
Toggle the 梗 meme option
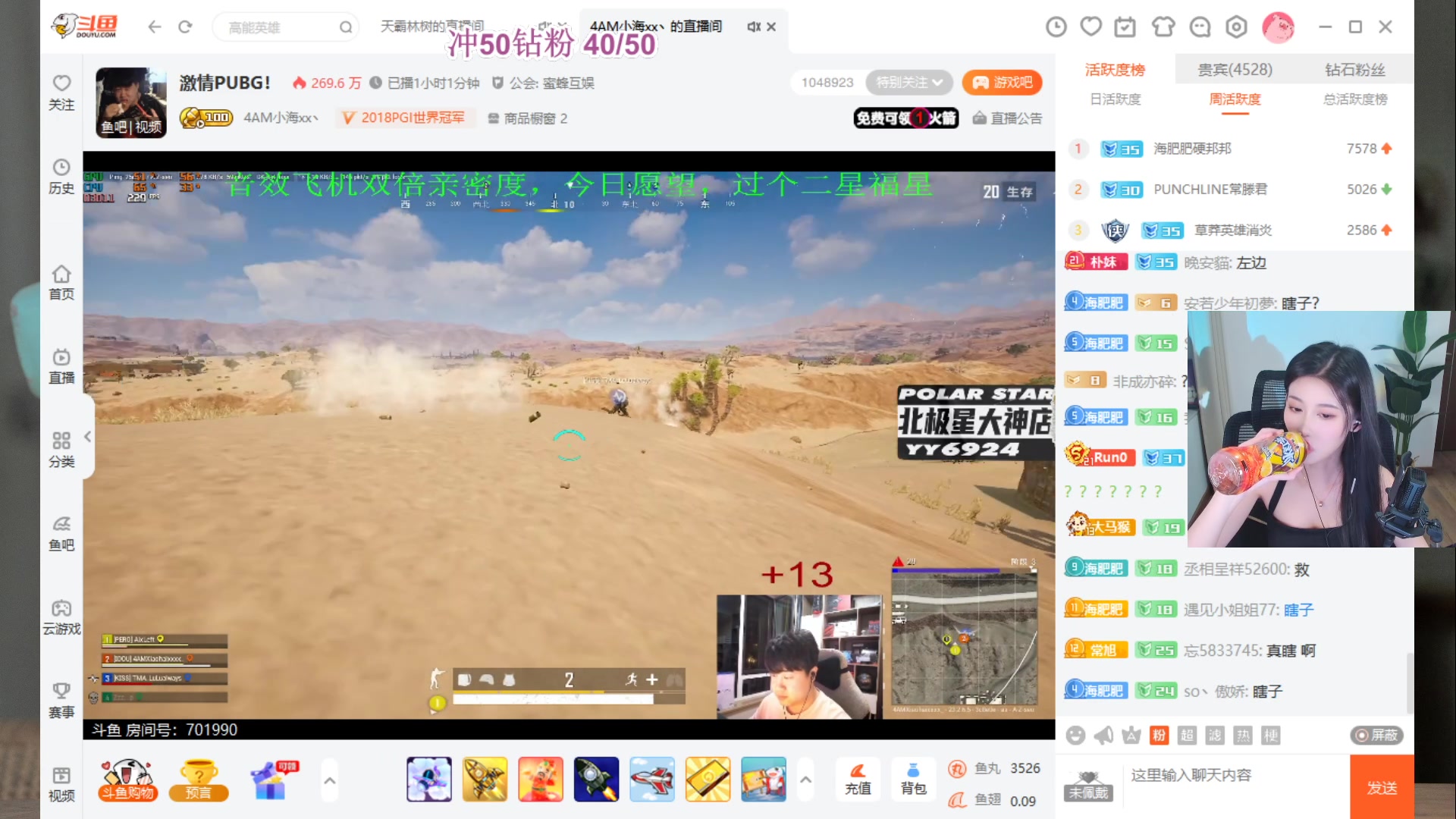coord(1271,736)
